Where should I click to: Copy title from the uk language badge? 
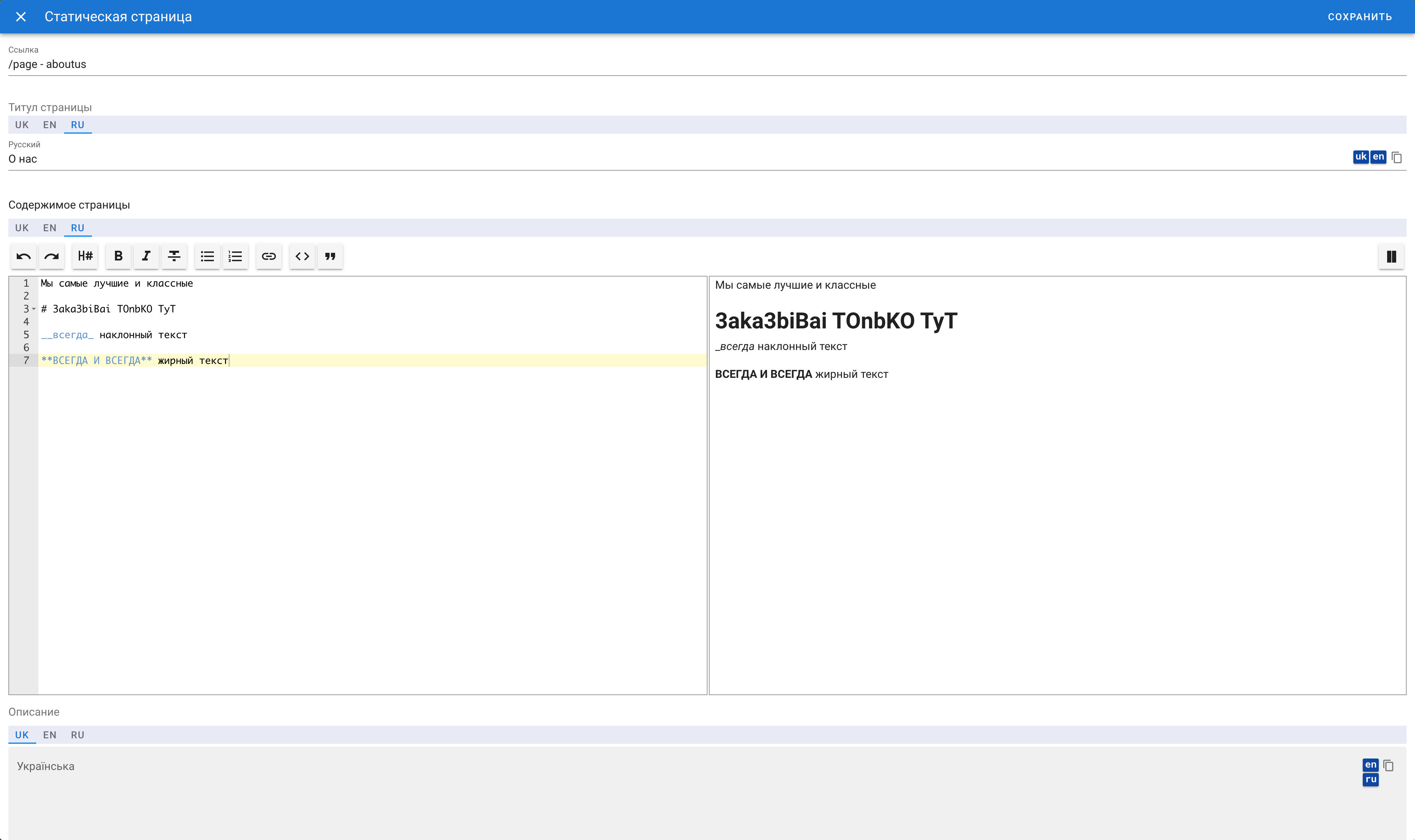[1361, 157]
